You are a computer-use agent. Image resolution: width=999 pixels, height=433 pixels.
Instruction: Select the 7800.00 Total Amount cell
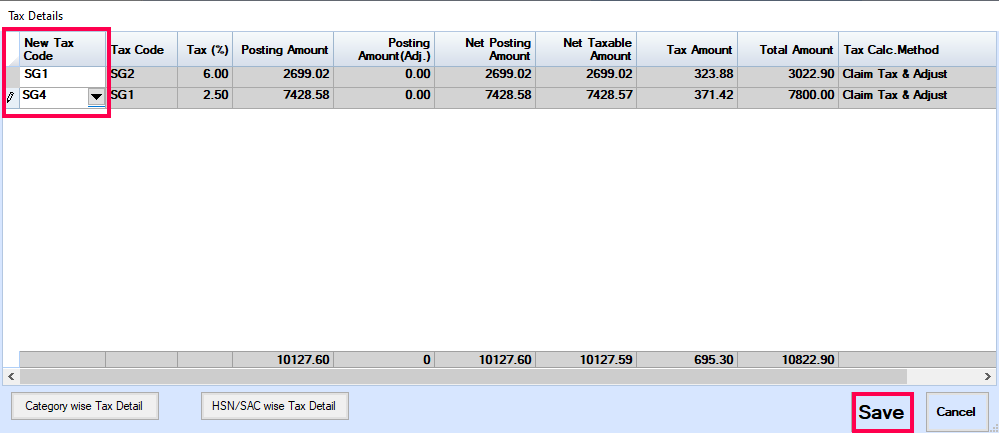(x=787, y=96)
